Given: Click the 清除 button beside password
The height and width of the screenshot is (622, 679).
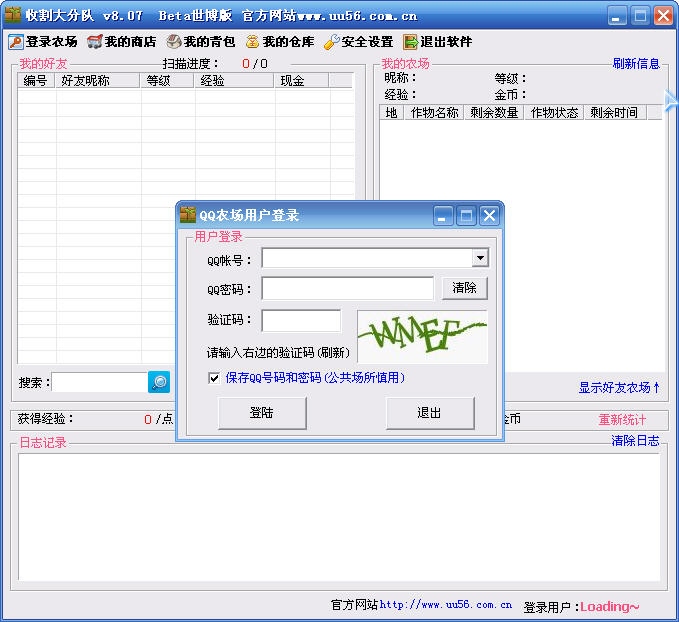Looking at the screenshot, I should coord(465,288).
